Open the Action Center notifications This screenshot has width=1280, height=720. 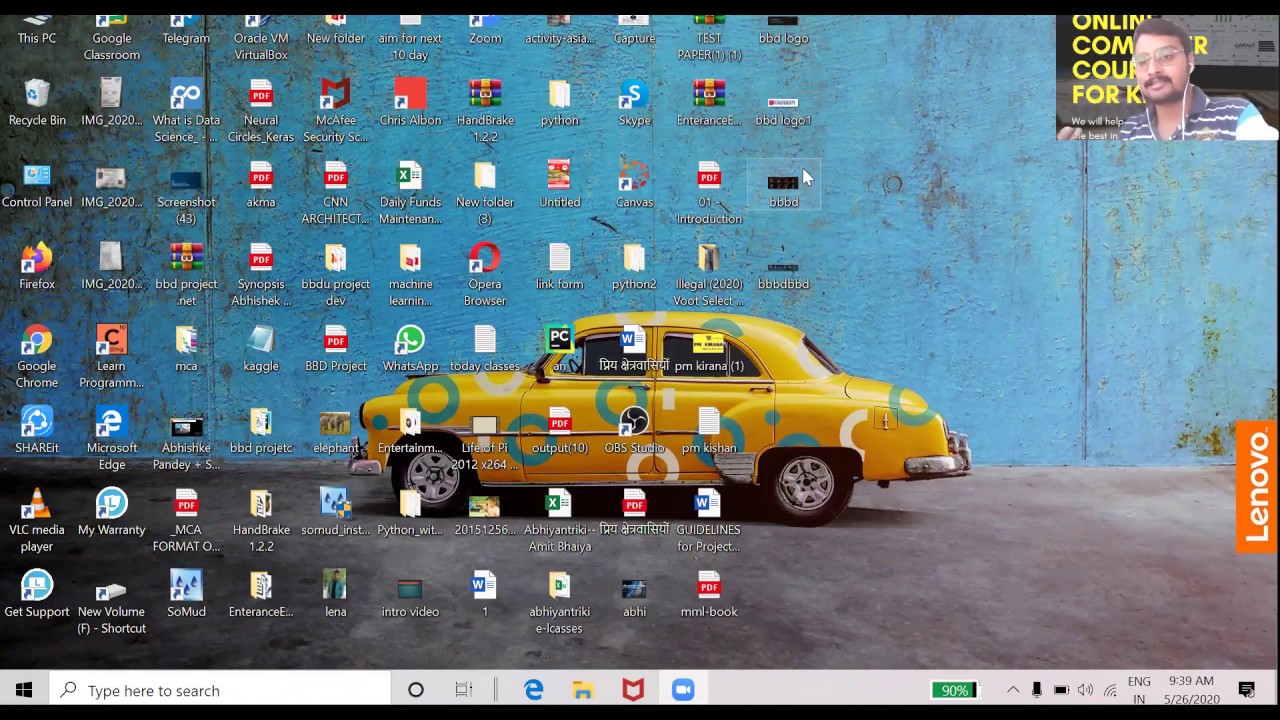pos(1247,690)
